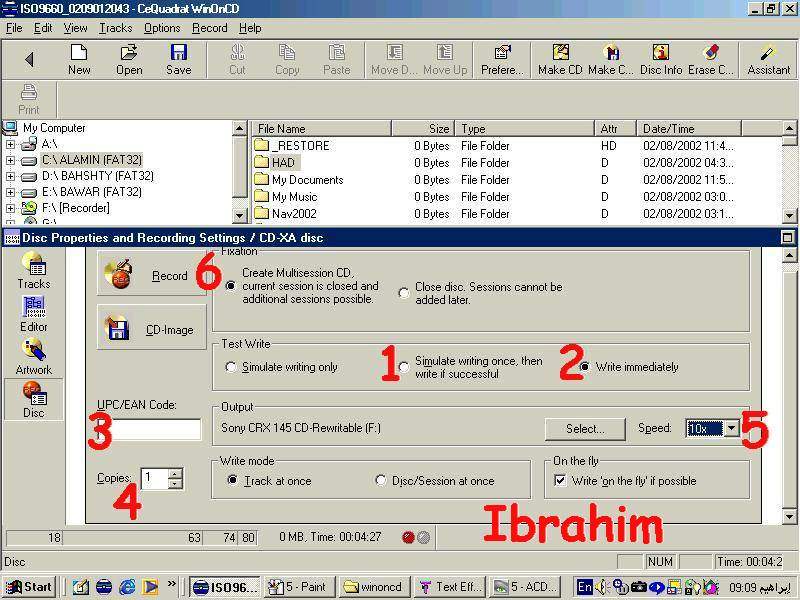Click the Move Up toolbar icon
The image size is (800, 600).
[x=444, y=53]
